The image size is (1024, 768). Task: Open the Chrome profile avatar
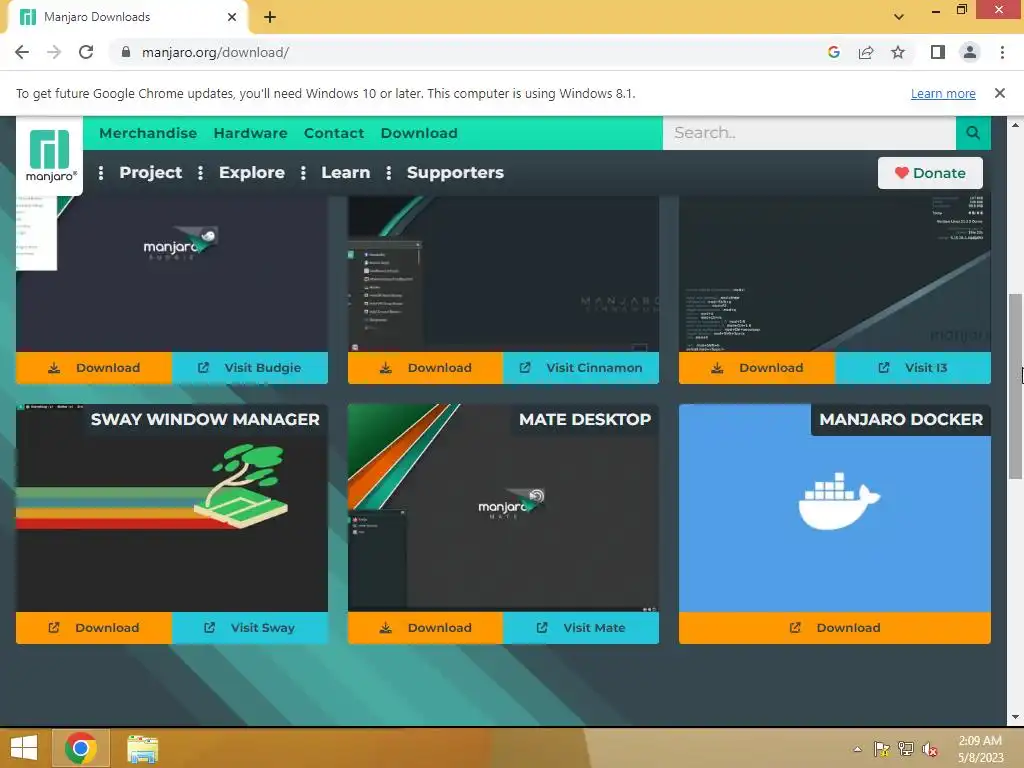point(970,52)
